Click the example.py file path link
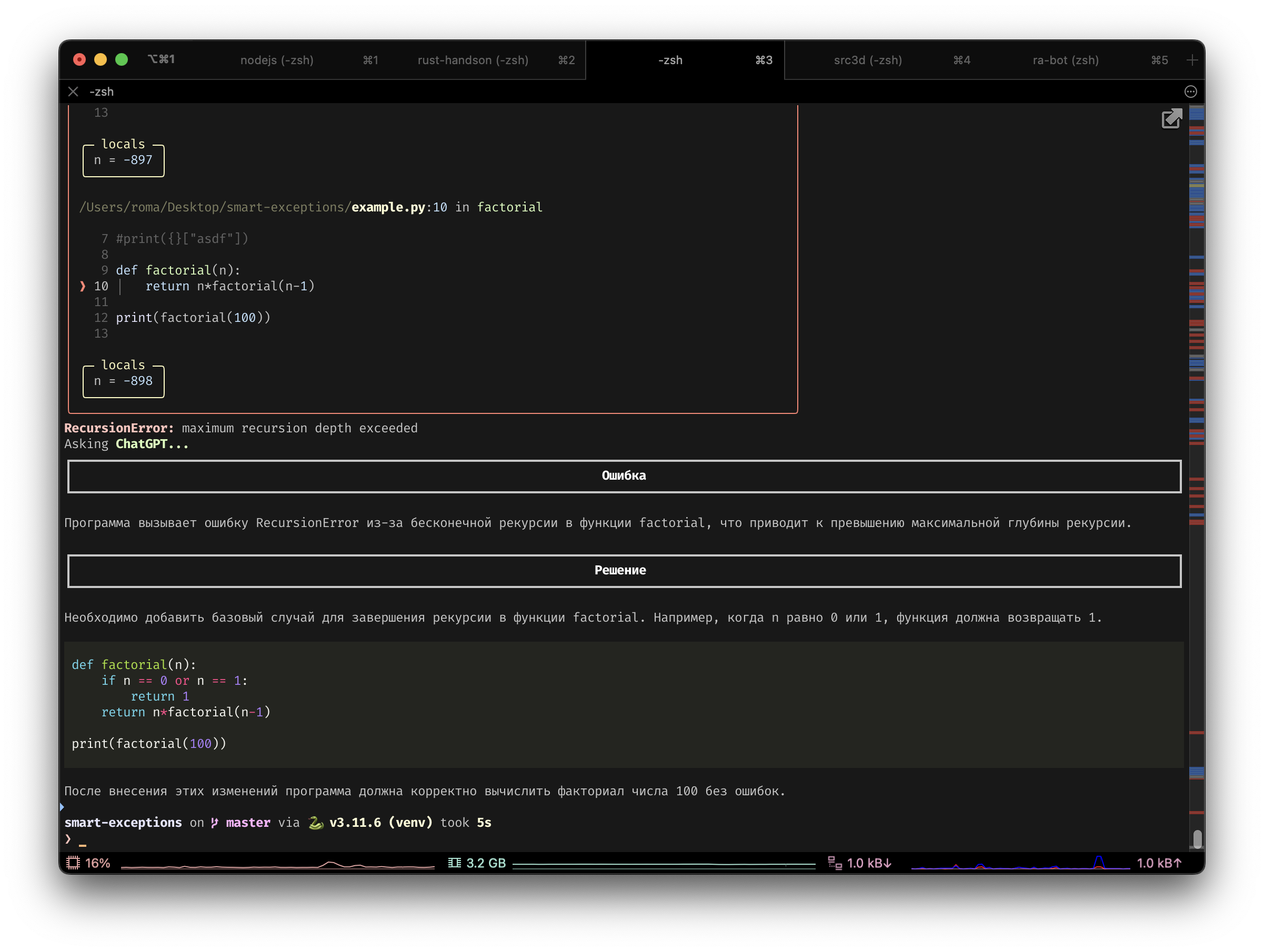This screenshot has width=1264, height=952. click(388, 207)
